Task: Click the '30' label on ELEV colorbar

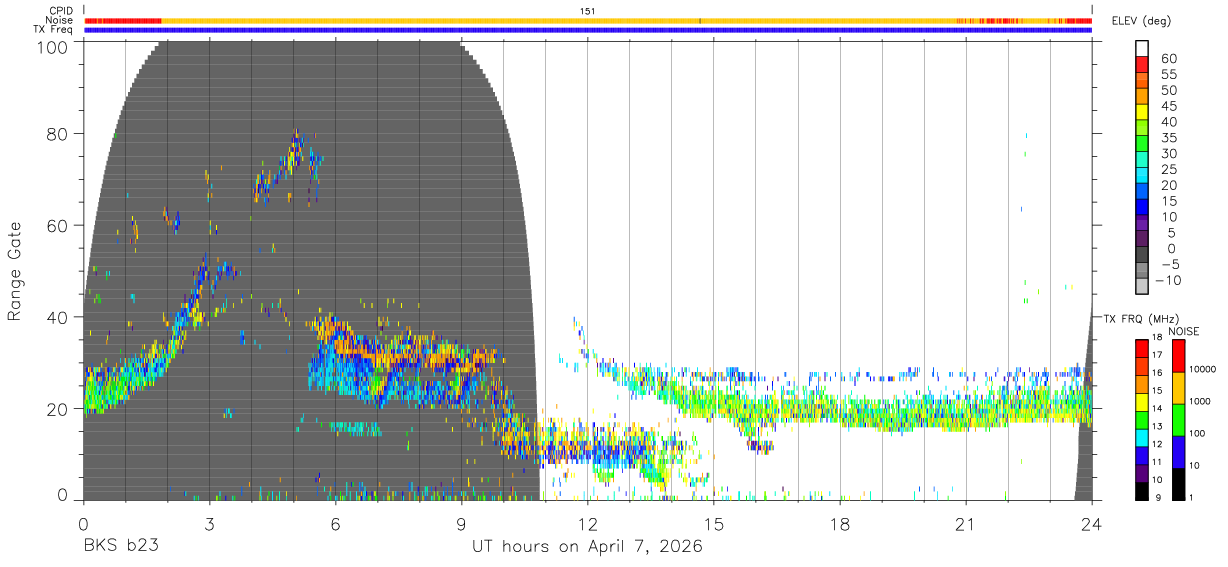Action: (x=1168, y=154)
